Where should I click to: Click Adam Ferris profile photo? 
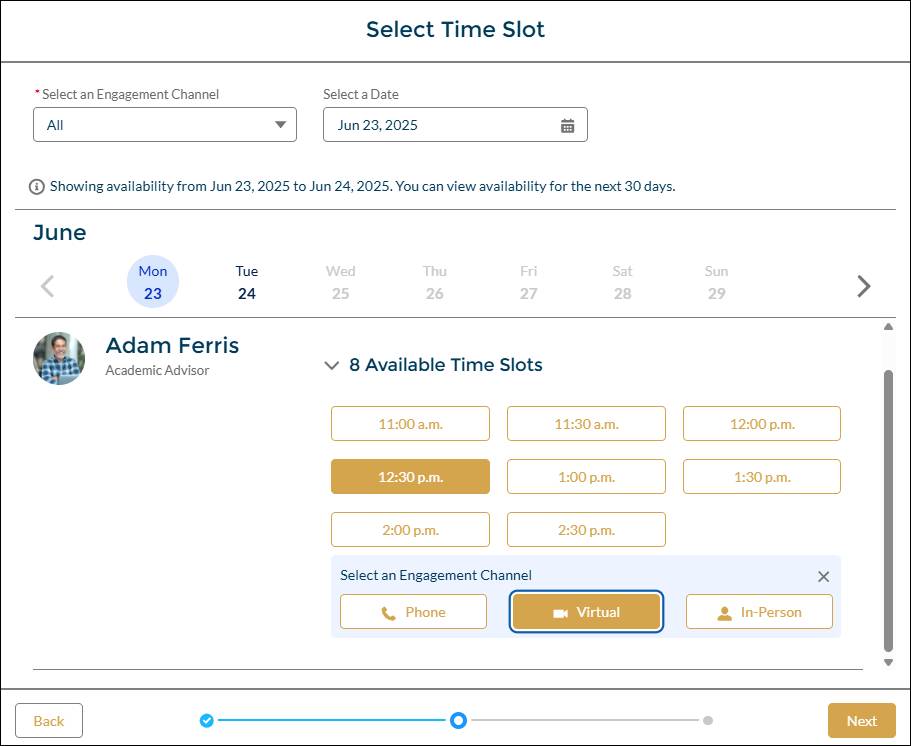tap(59, 358)
